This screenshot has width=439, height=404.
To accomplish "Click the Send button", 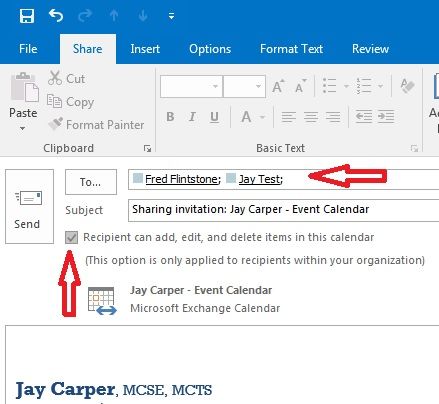I will [x=29, y=206].
